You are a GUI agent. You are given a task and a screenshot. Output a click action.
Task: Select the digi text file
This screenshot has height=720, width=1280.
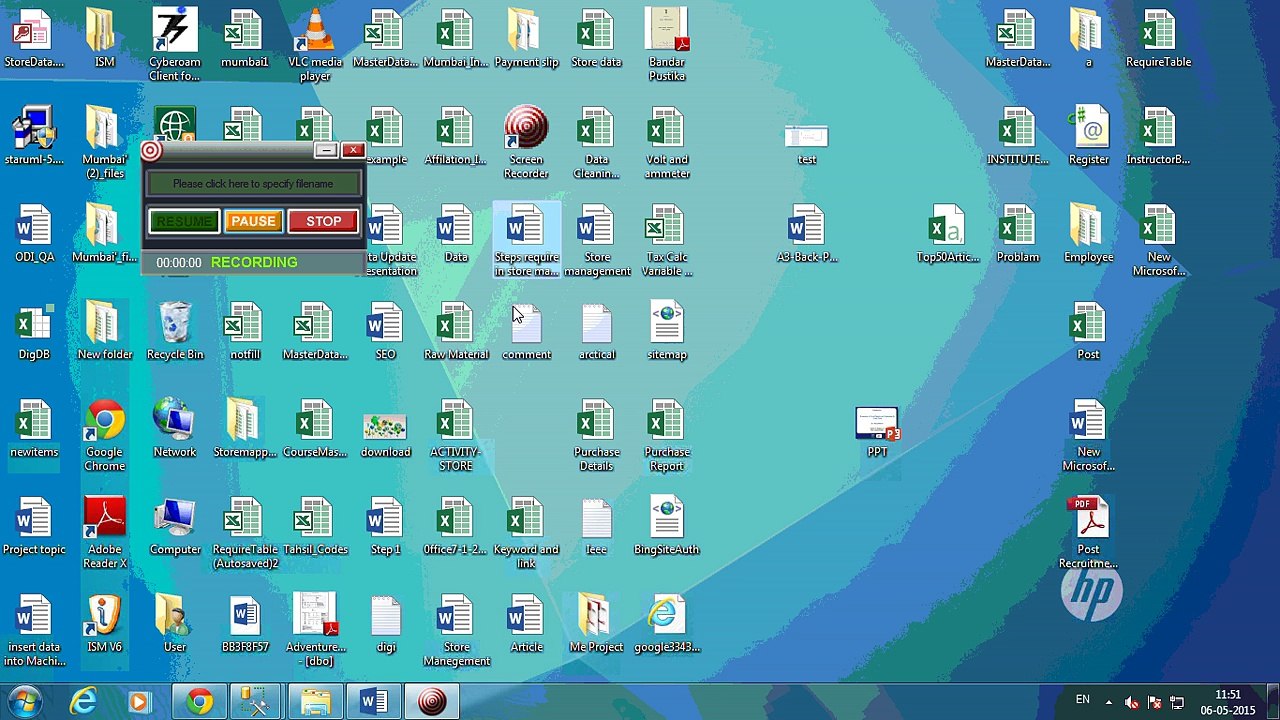pos(385,624)
